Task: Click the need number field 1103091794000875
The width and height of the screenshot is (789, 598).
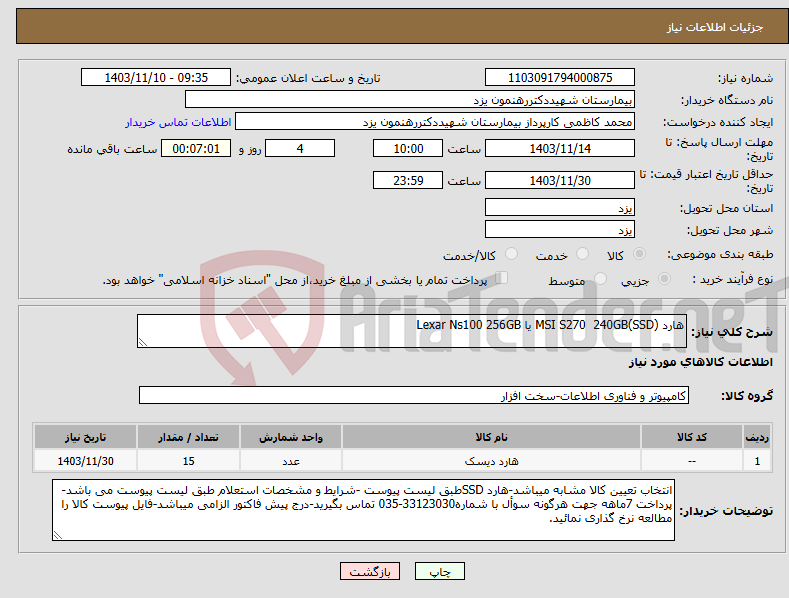Action: point(560,78)
